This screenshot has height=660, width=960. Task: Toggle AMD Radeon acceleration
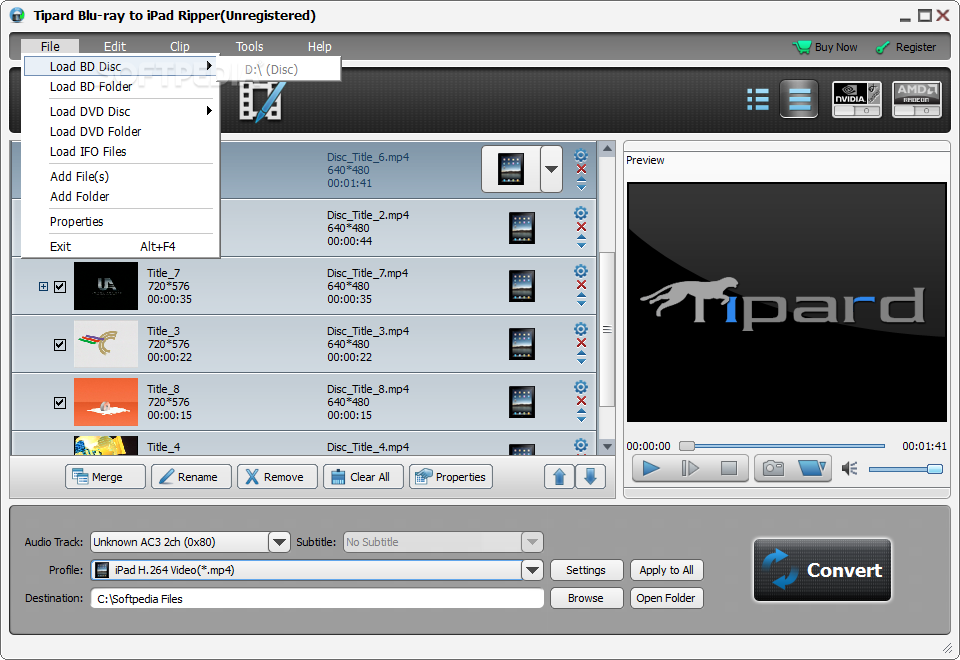[x=917, y=99]
